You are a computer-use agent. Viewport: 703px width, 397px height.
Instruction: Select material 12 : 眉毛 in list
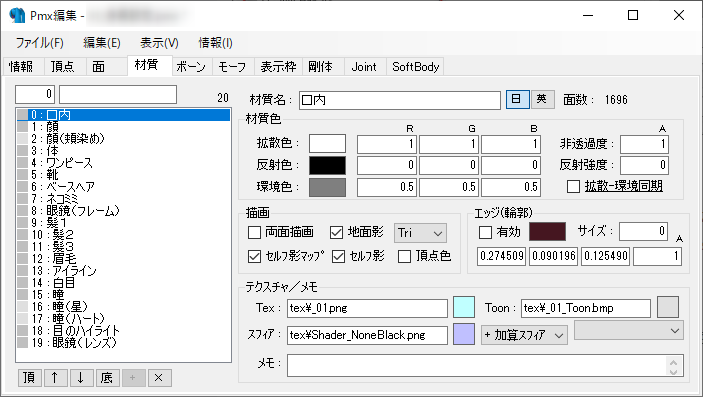(123, 259)
